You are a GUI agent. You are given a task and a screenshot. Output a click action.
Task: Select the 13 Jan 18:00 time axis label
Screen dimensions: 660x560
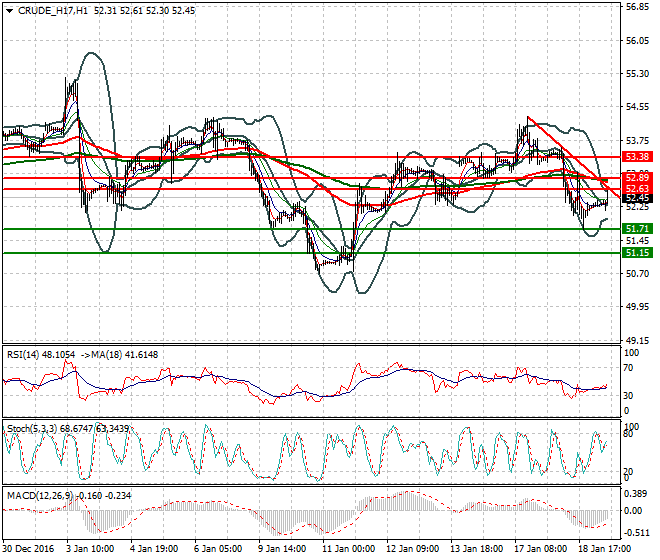pos(476,549)
